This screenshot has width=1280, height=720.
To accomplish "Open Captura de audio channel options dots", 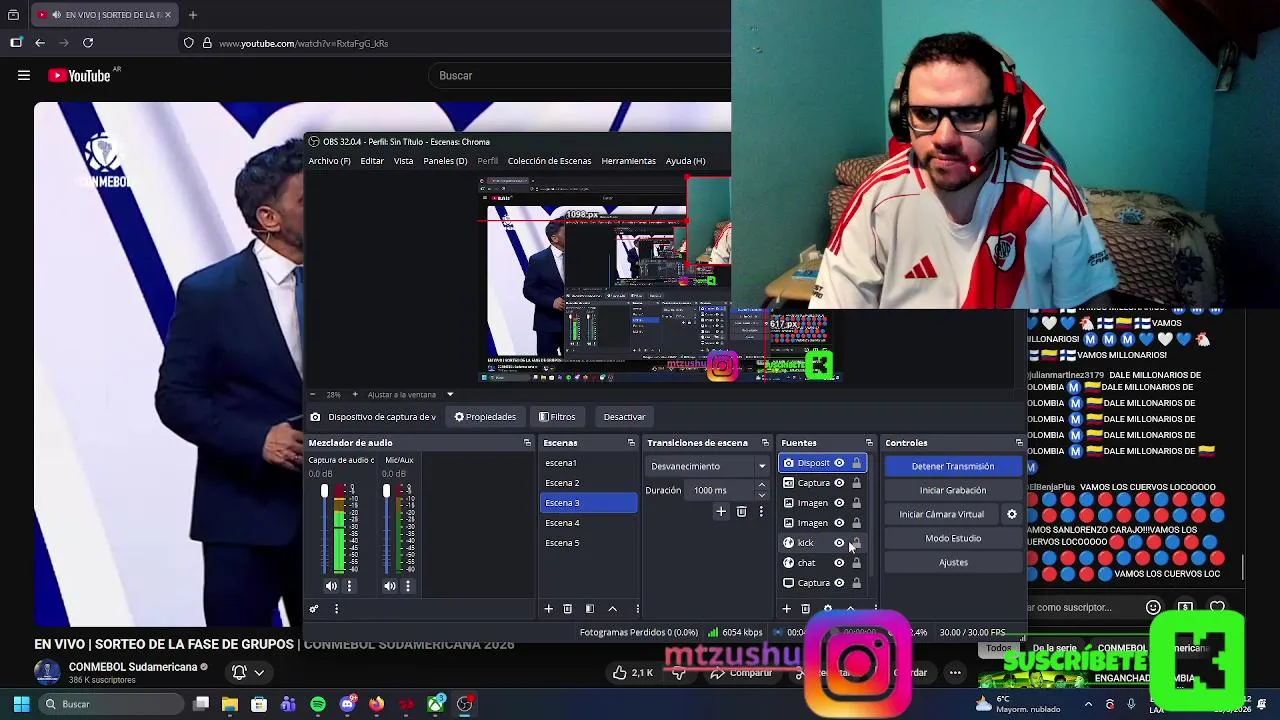I will 349,586.
